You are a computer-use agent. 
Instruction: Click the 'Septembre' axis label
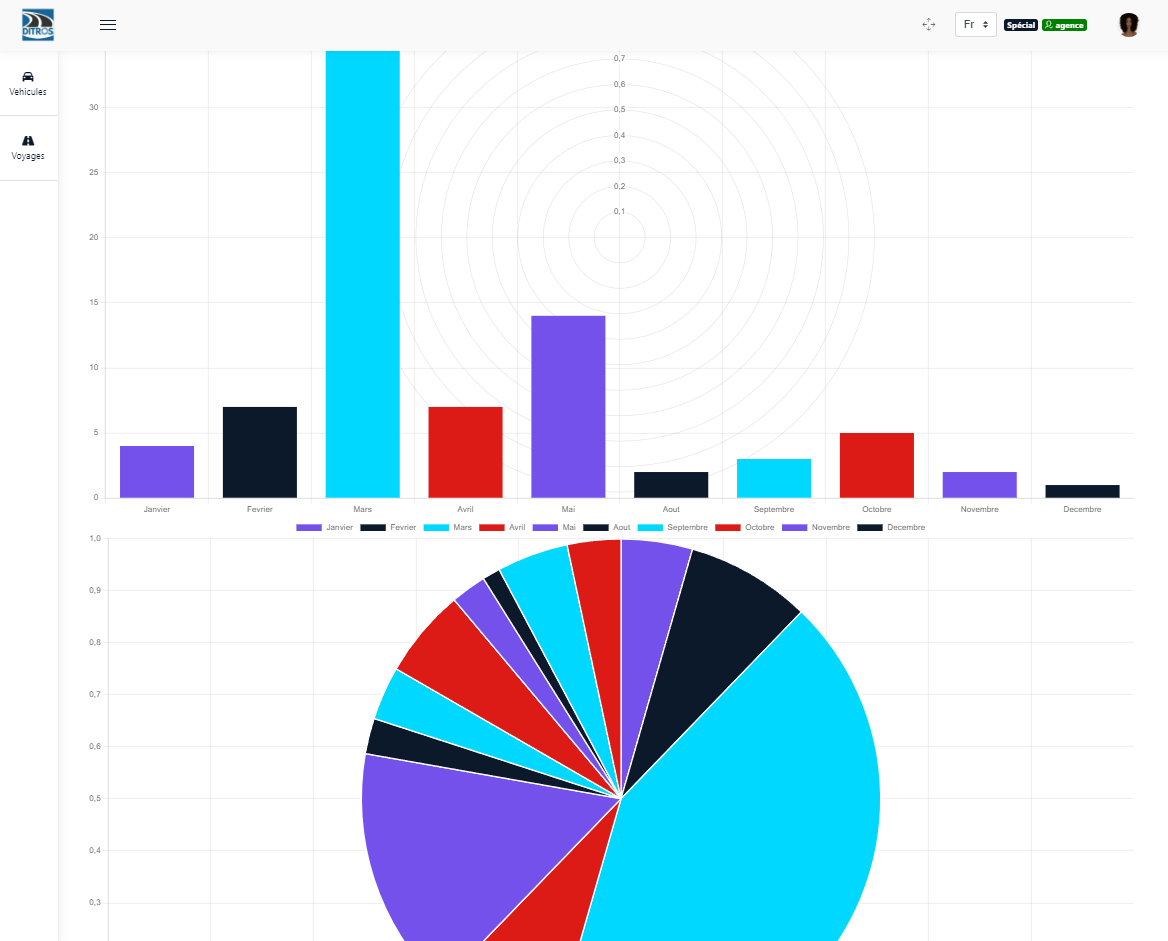point(774,509)
